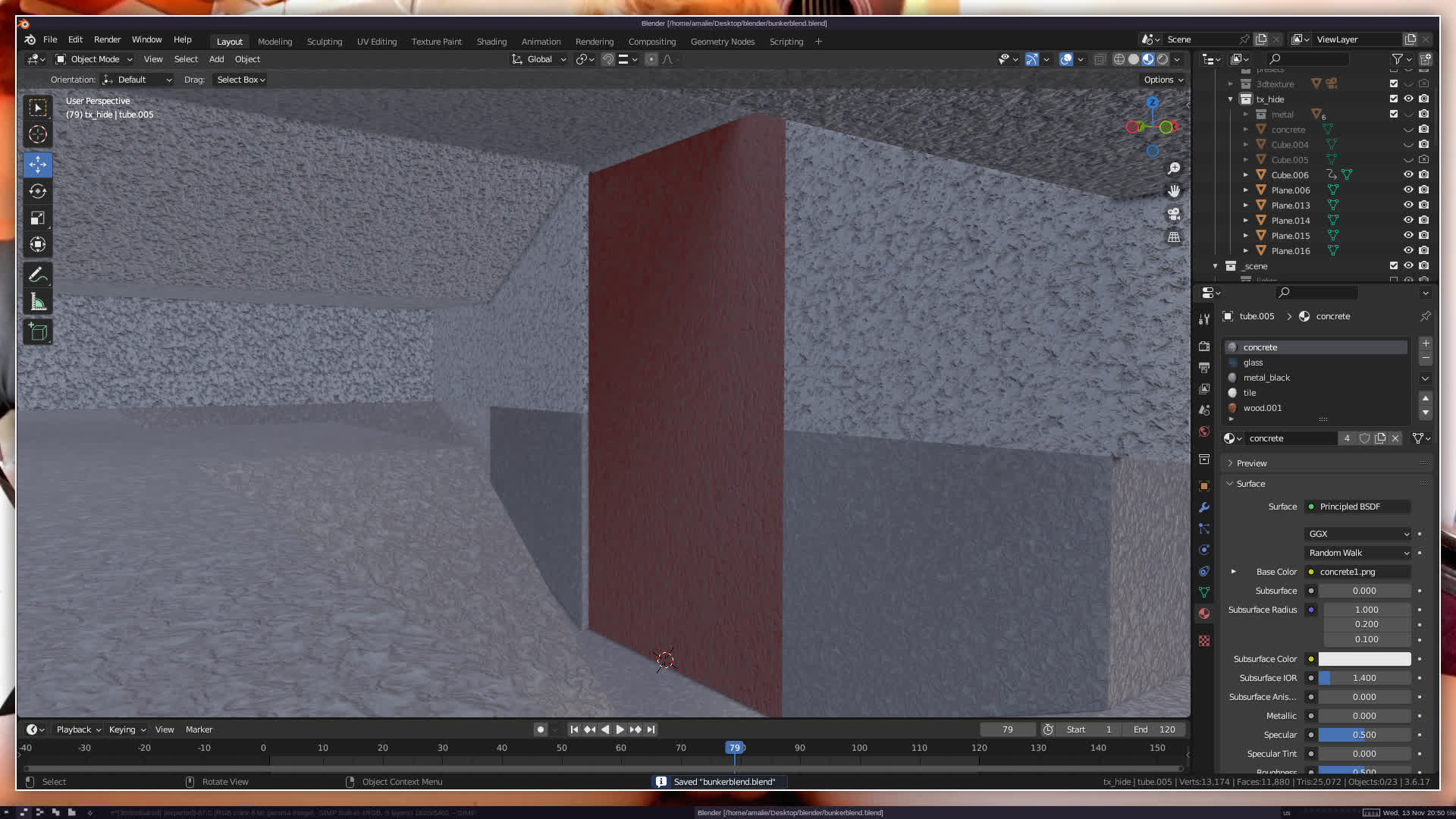Select the Rotate tool
This screenshot has width=1456, height=819.
[x=38, y=191]
